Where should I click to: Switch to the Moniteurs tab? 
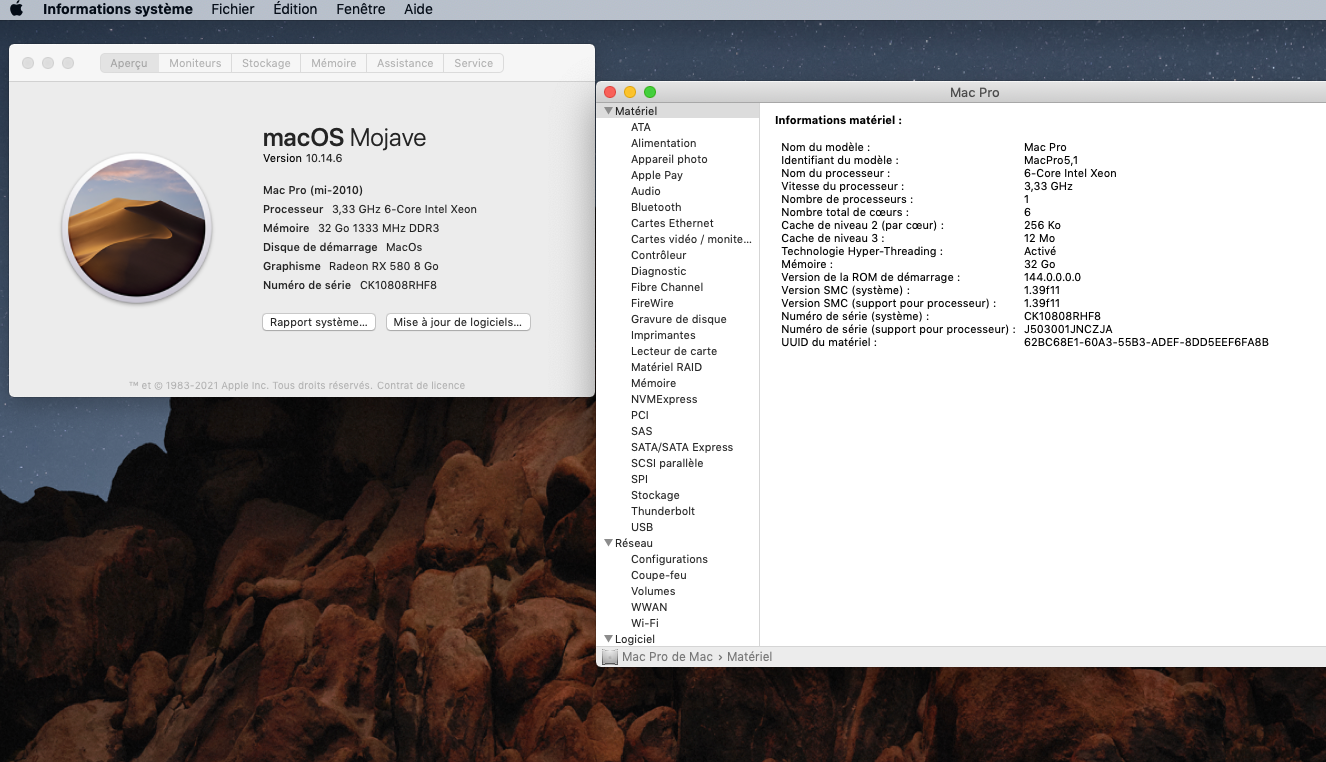(195, 63)
